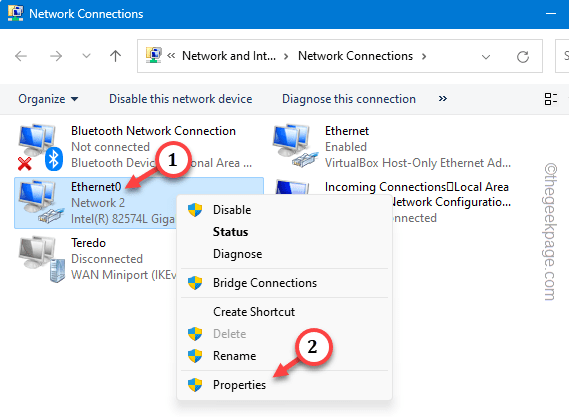Open recent locations chevron dropdown
This screenshot has height=417, width=569.
86,56
